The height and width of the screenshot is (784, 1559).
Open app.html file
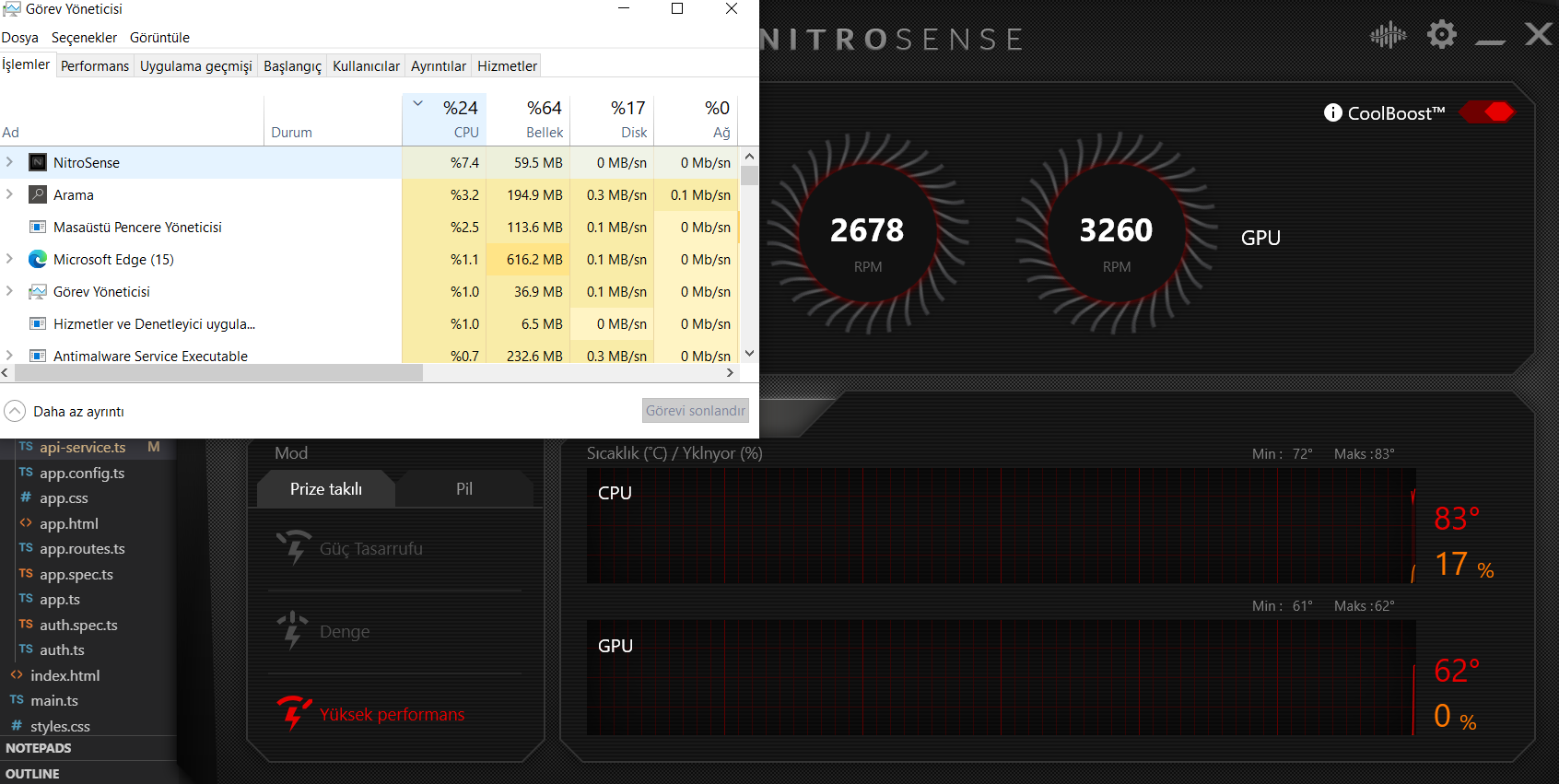pyautogui.click(x=69, y=523)
